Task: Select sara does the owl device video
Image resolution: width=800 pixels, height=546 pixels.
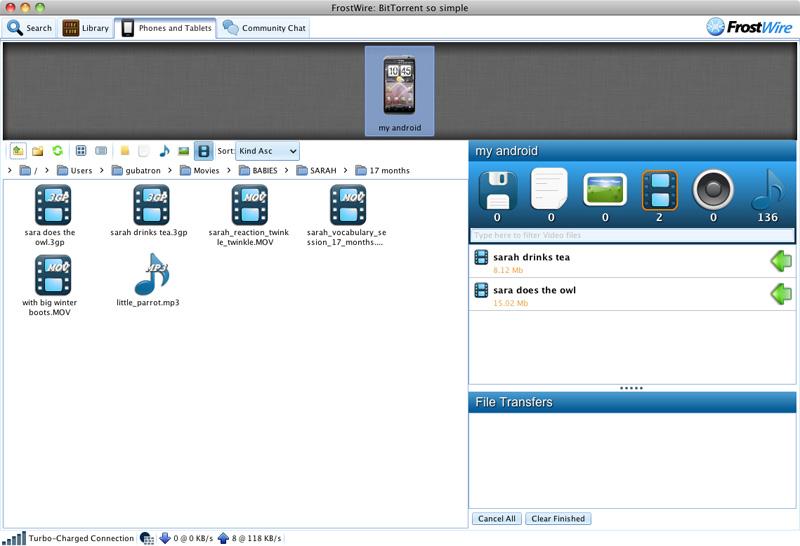Action: (x=632, y=294)
